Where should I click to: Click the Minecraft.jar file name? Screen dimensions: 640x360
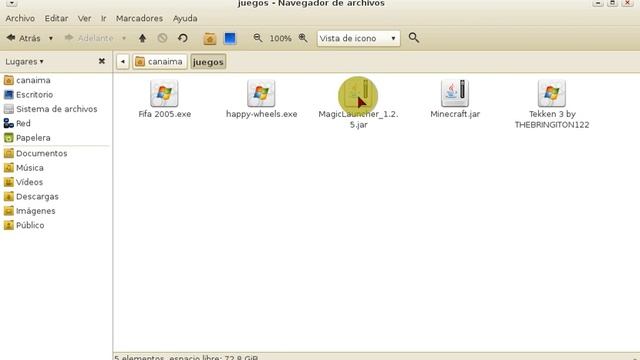coord(455,114)
